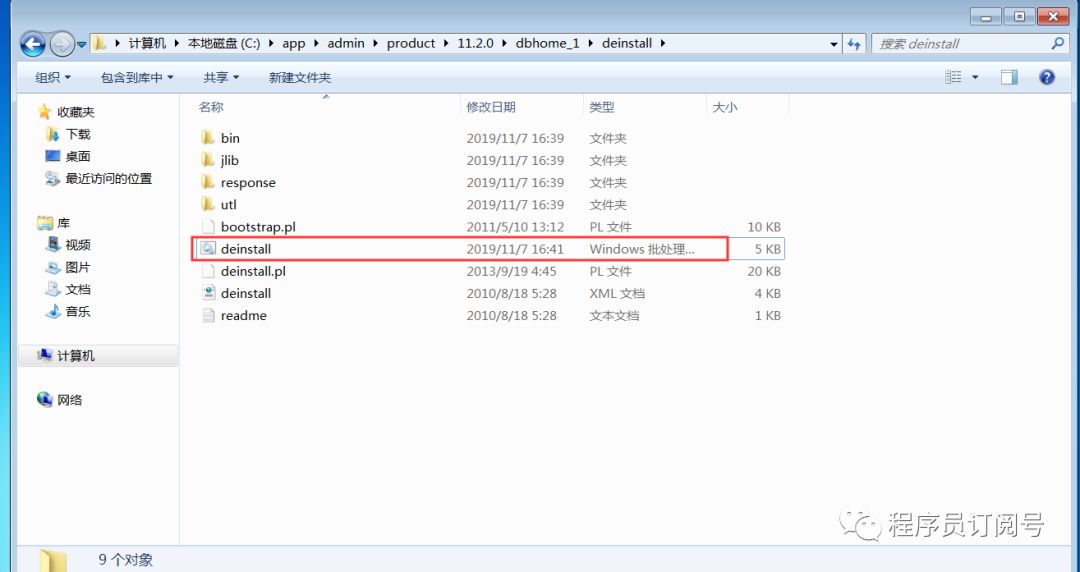Open the 共享 menu
1080x572 pixels.
tap(221, 78)
